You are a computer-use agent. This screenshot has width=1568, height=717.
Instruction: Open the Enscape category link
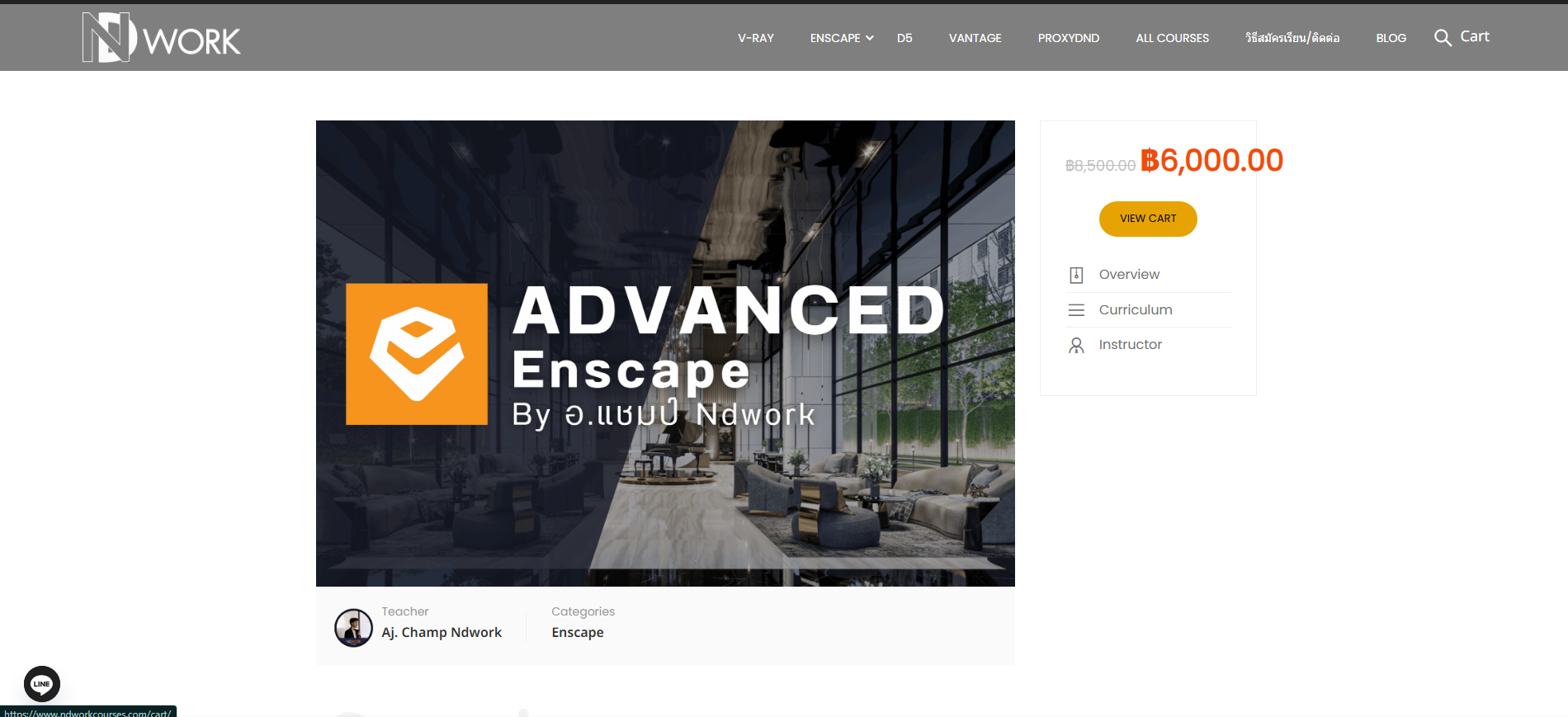[x=578, y=632]
